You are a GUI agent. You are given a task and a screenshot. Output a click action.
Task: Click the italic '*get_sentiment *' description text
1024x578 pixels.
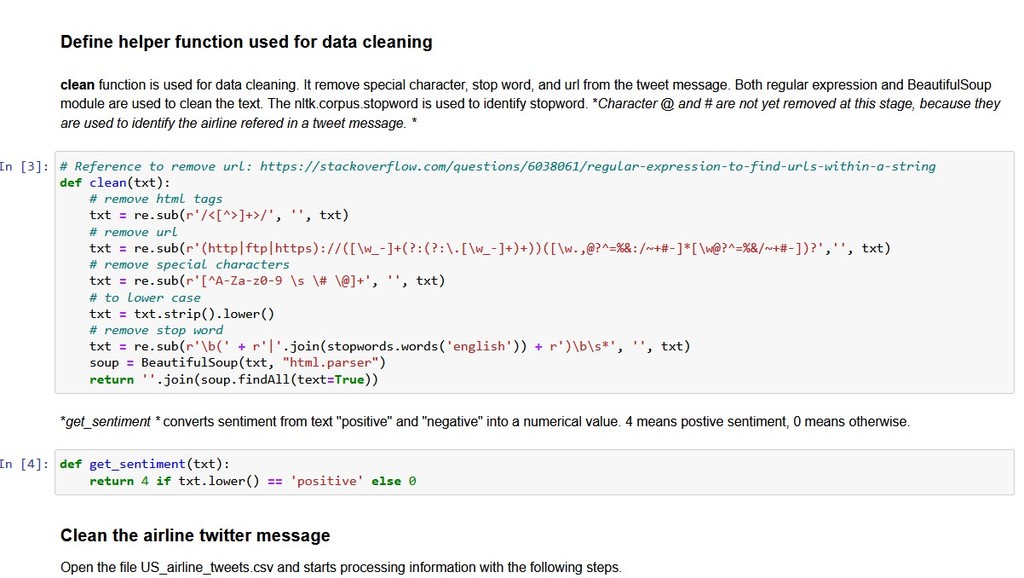[110, 422]
